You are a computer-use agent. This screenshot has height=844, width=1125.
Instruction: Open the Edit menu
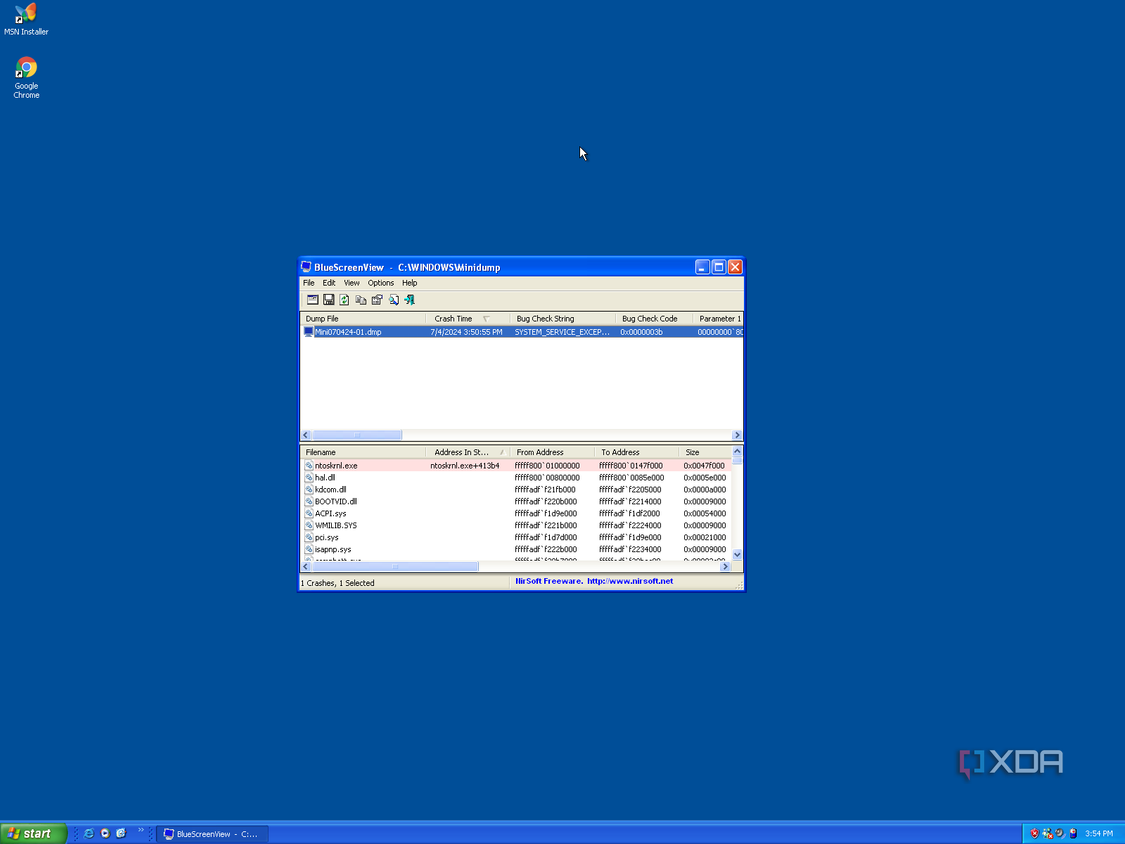(x=329, y=283)
